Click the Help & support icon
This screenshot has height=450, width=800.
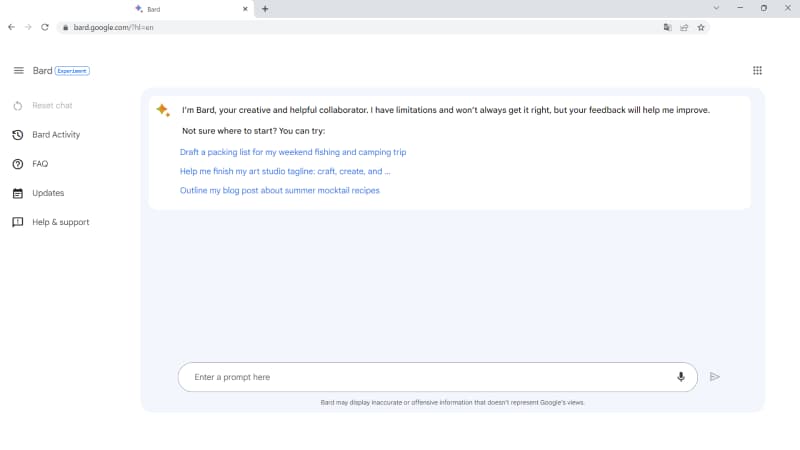(18, 222)
